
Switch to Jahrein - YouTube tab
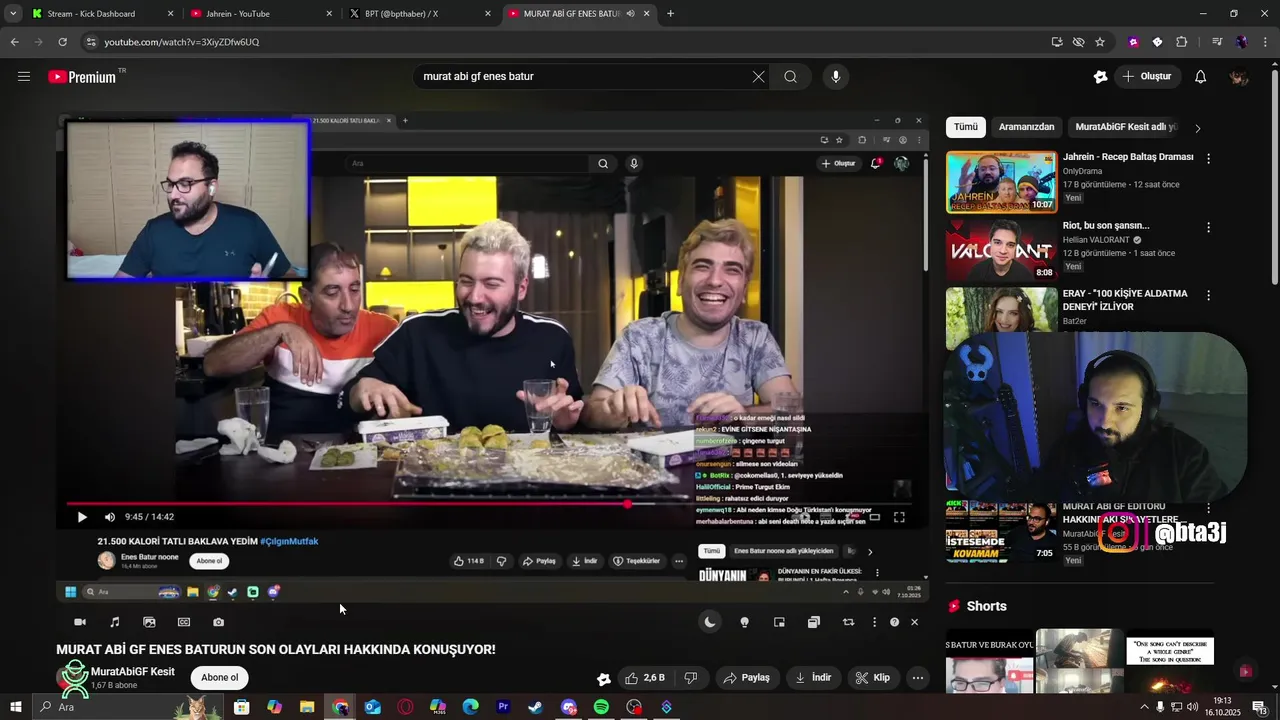pyautogui.click(x=259, y=14)
